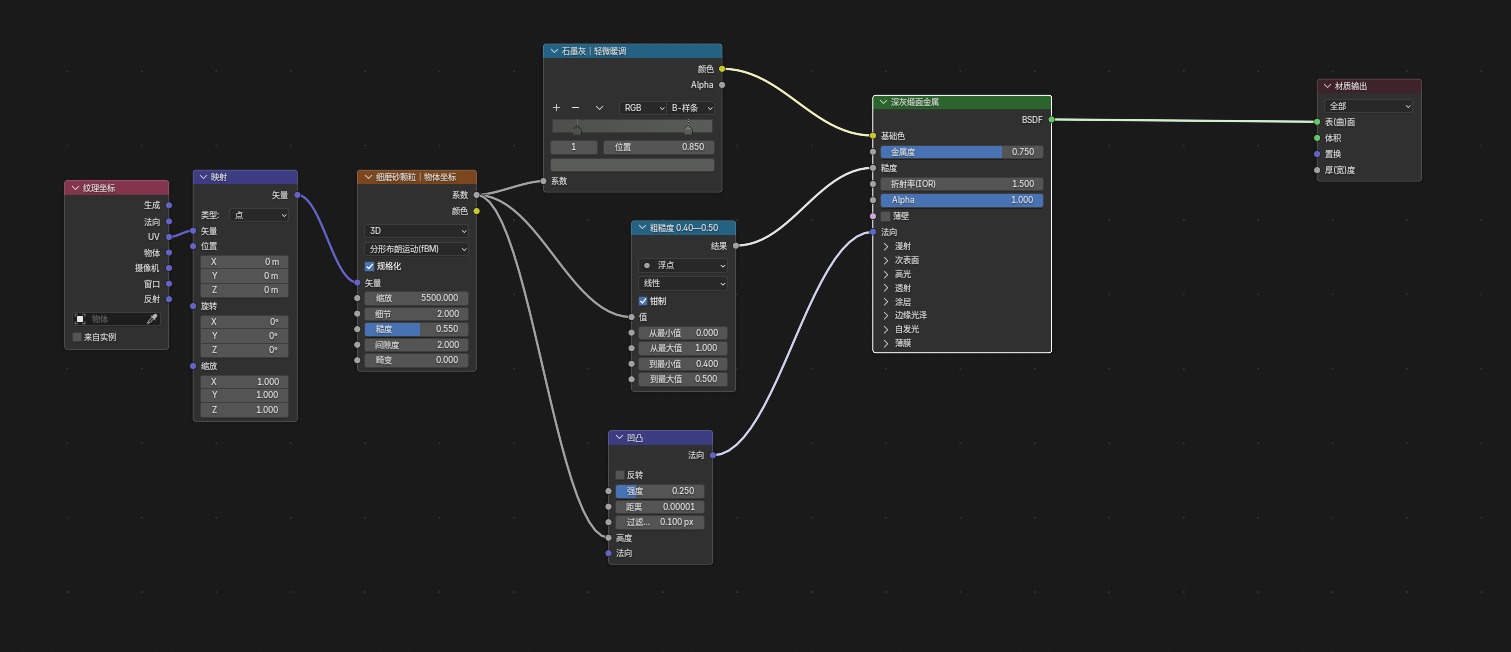
Task: Click the 位置 0.850 field of the color ramp
Action: [659, 147]
